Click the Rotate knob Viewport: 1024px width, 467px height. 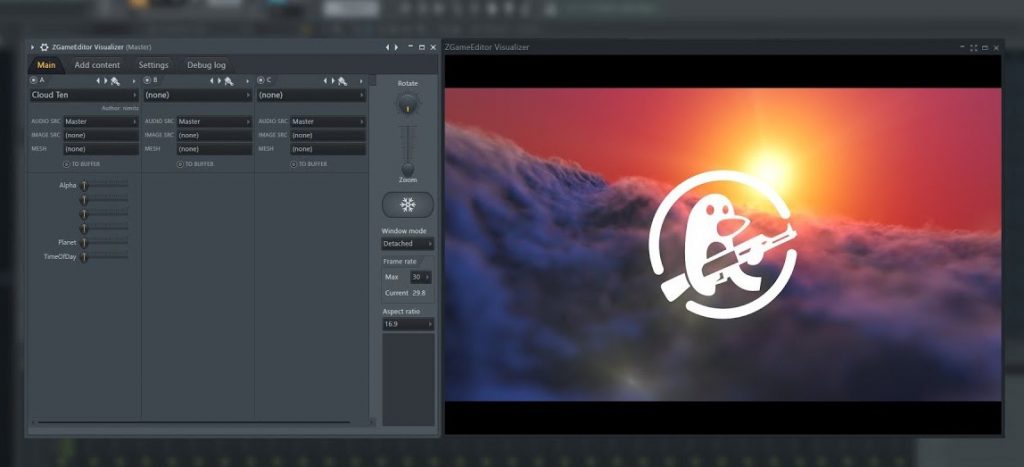coord(408,103)
